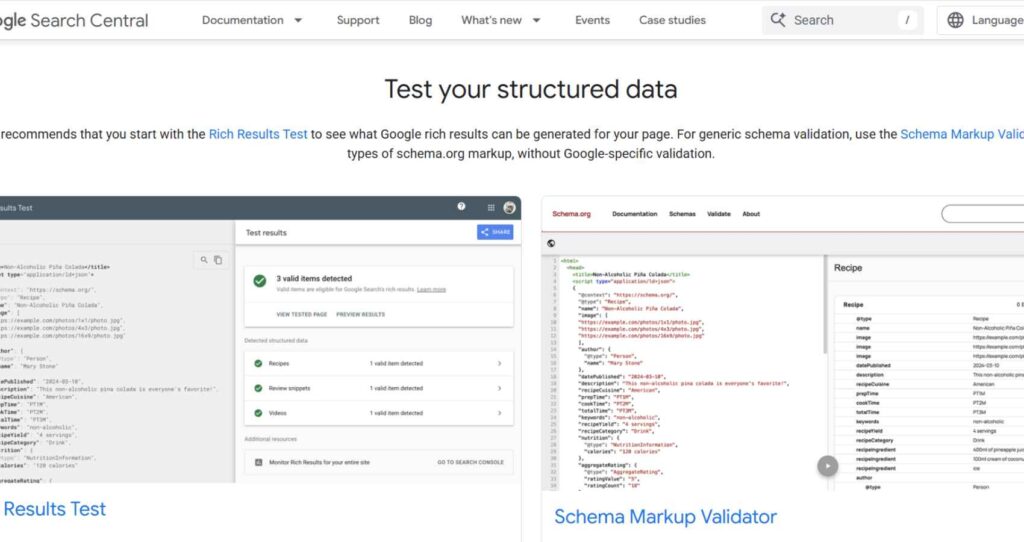This screenshot has height=542, width=1024.
Task: Open Schema.org Schemas menu item
Action: 682,214
